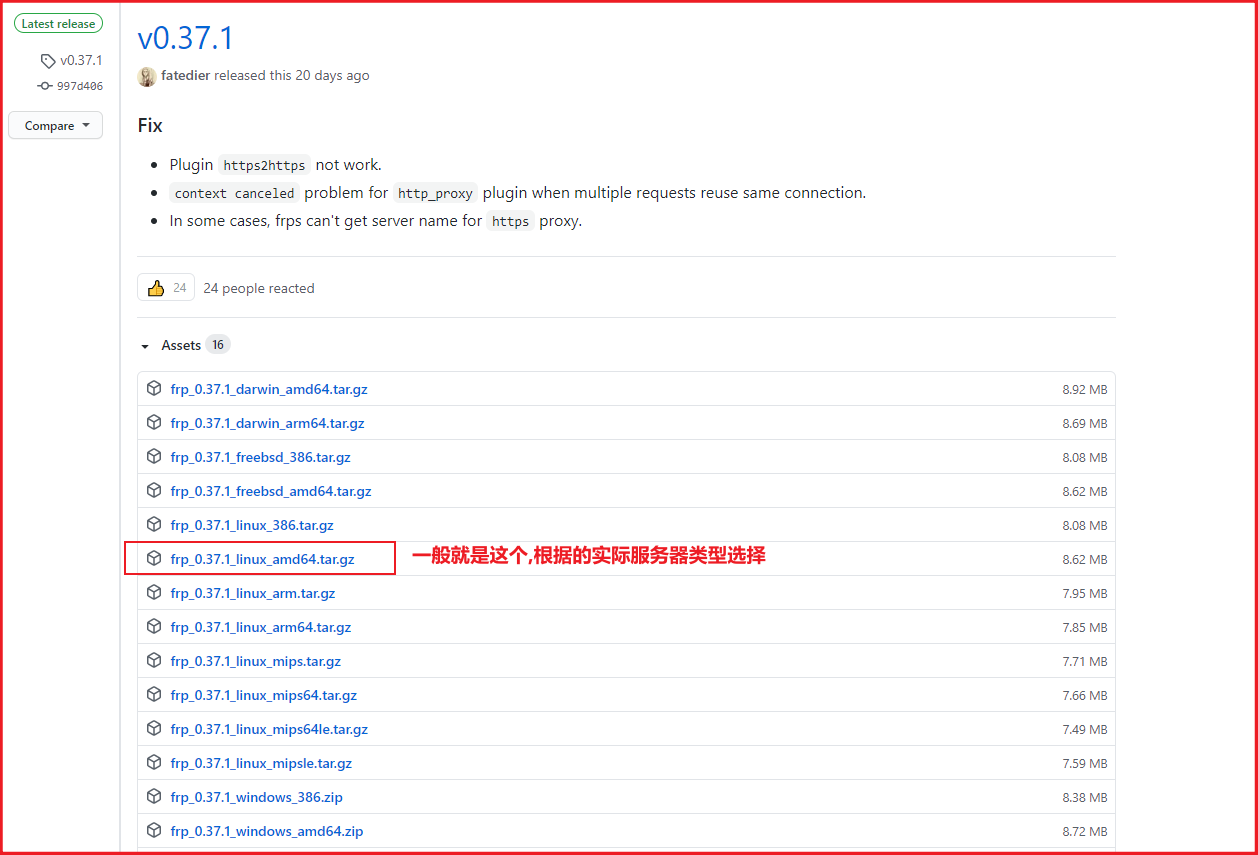Click the package icon beside frp_0.37.1_linux_mips64.tar.gz
The height and width of the screenshot is (855, 1258).
[x=154, y=694]
